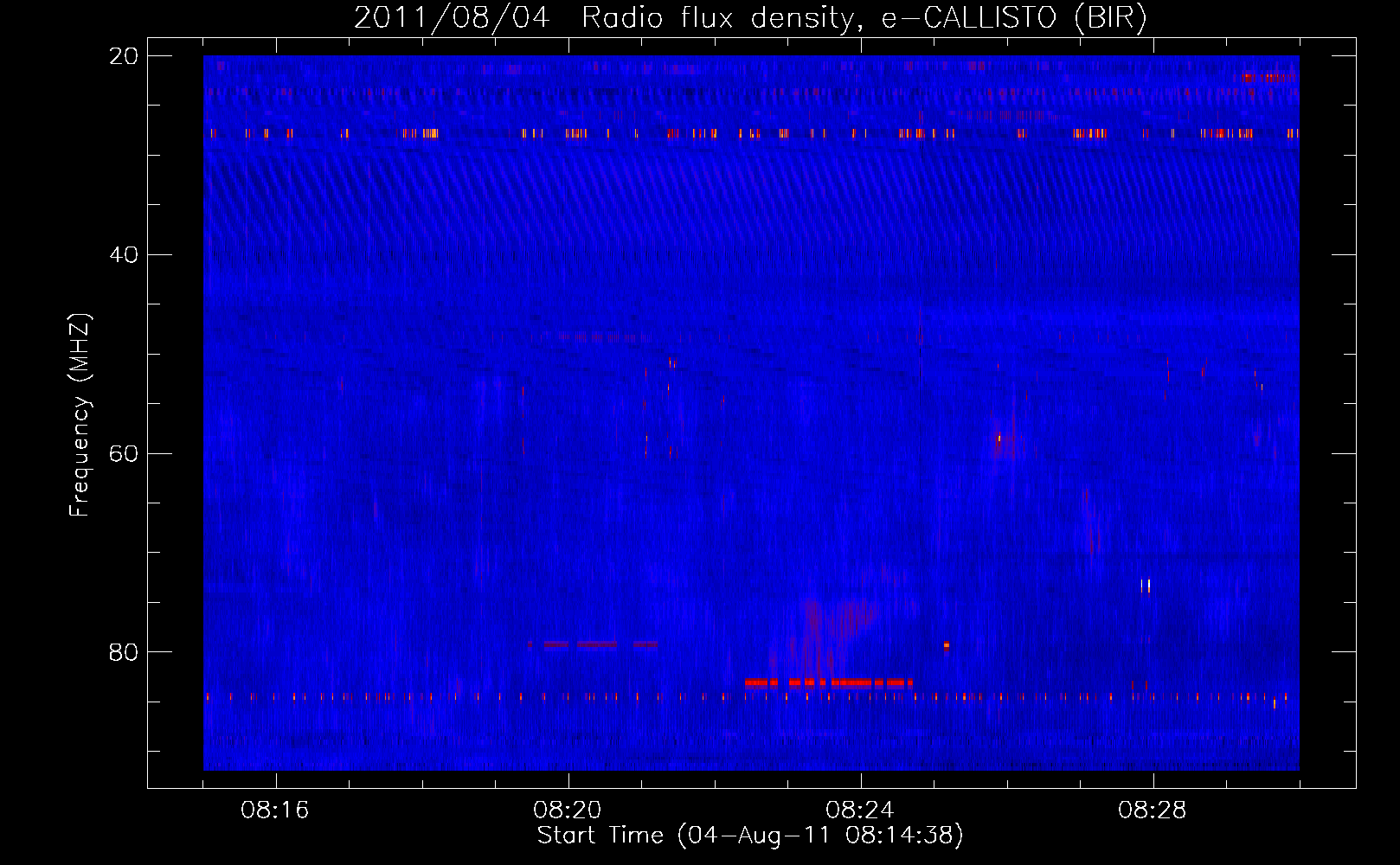Click the 08:16 time tick label
This screenshot has height=865, width=1400.
tap(275, 811)
